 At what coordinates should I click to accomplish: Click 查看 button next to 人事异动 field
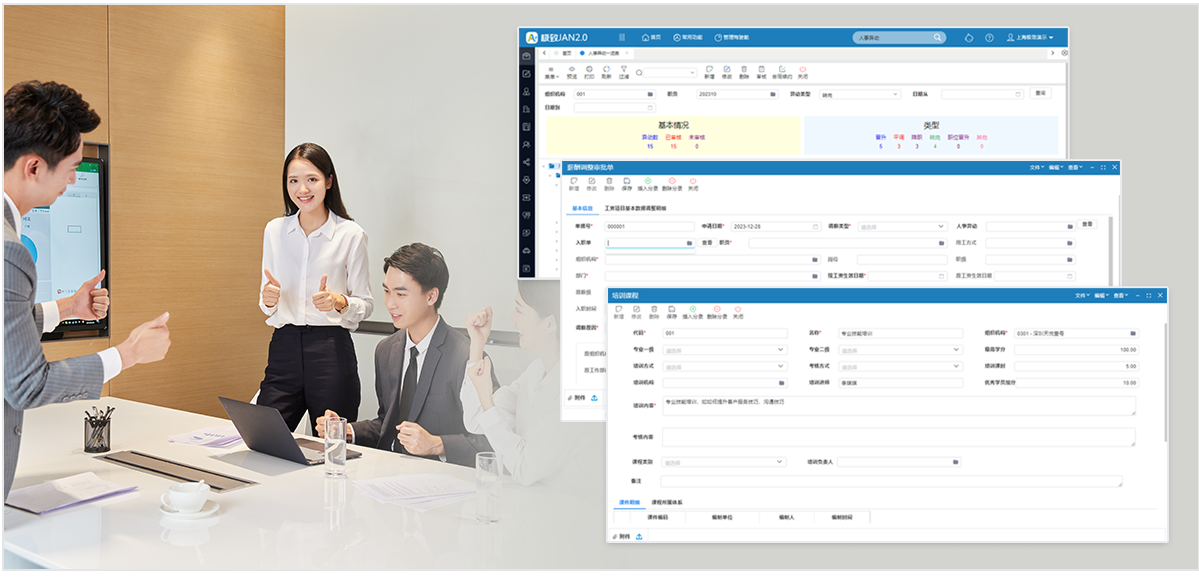tap(1088, 225)
